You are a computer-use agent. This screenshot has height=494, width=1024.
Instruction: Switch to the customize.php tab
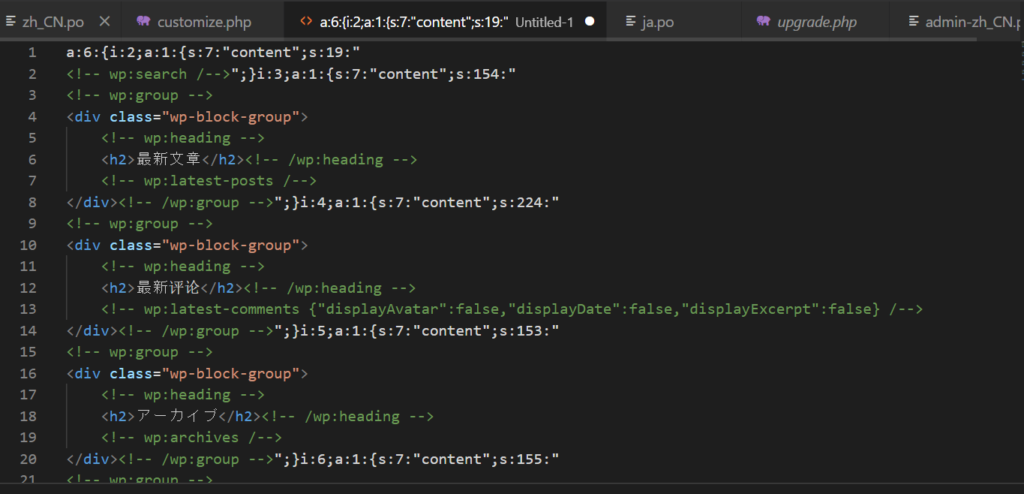click(x=205, y=21)
